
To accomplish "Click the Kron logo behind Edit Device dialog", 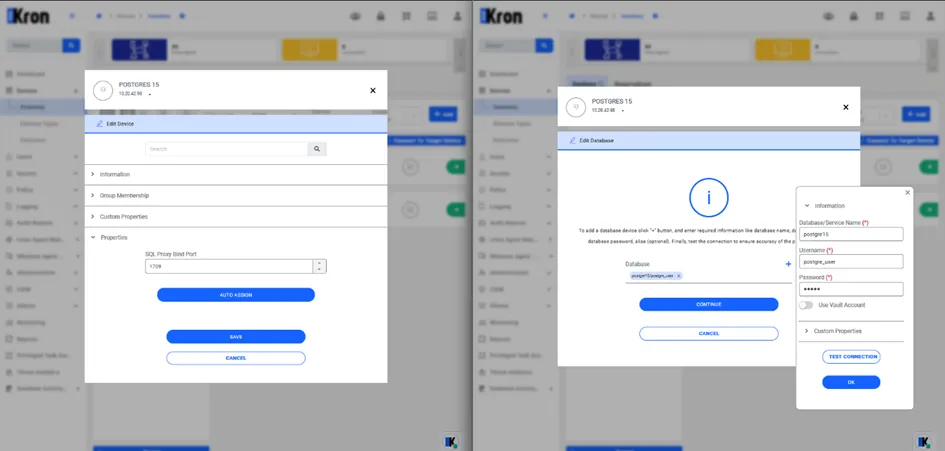I will [x=28, y=16].
